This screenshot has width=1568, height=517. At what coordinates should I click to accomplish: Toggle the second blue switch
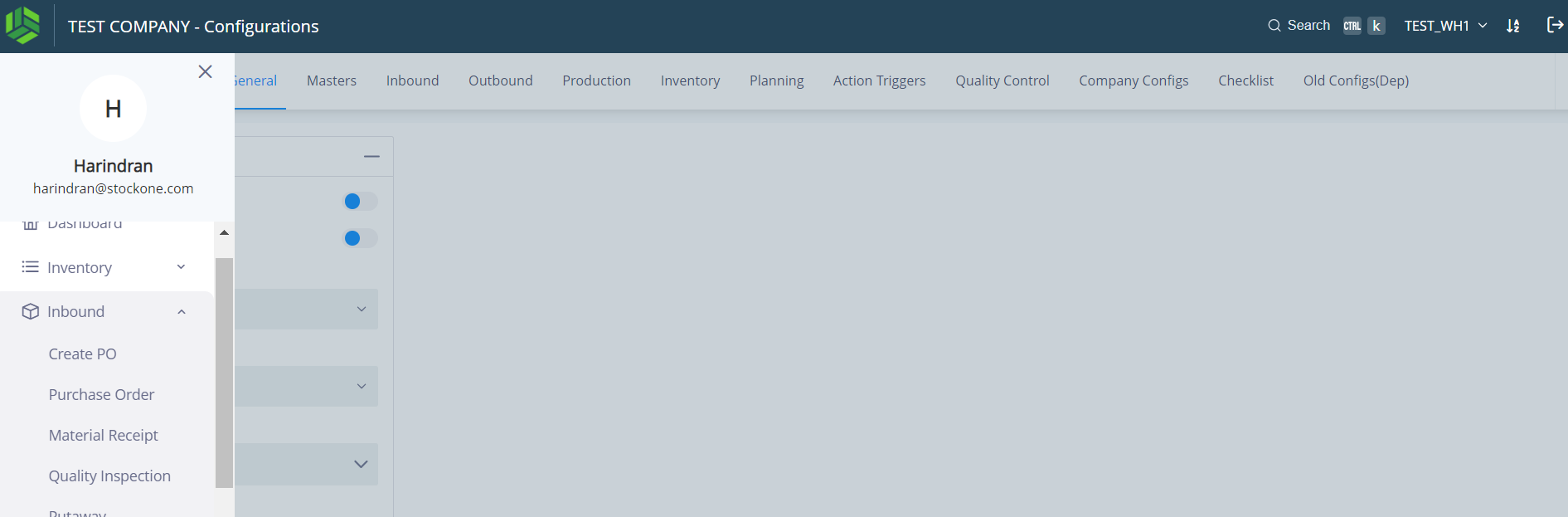point(360,238)
